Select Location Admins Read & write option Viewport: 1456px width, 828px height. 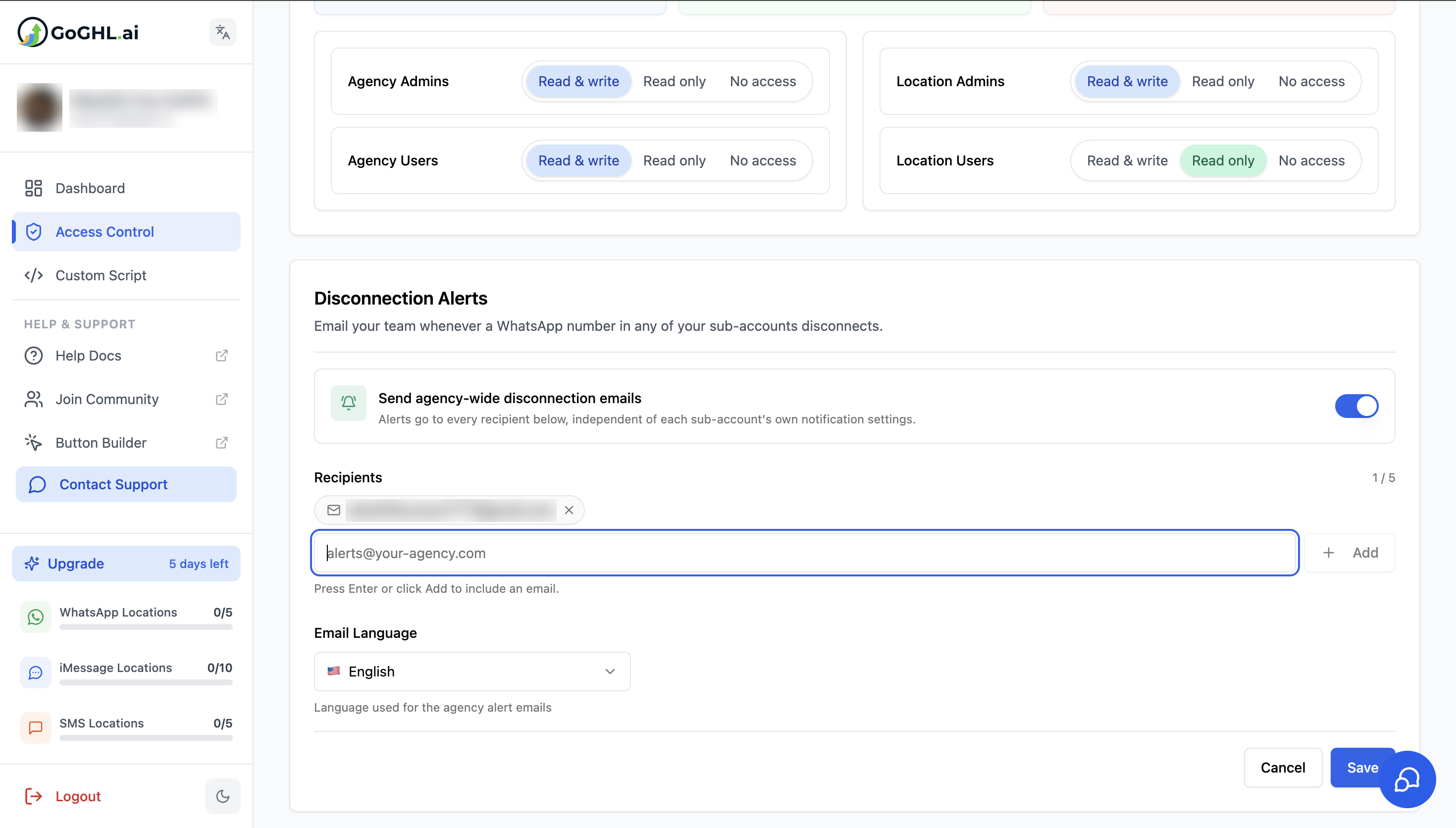pyautogui.click(x=1127, y=81)
